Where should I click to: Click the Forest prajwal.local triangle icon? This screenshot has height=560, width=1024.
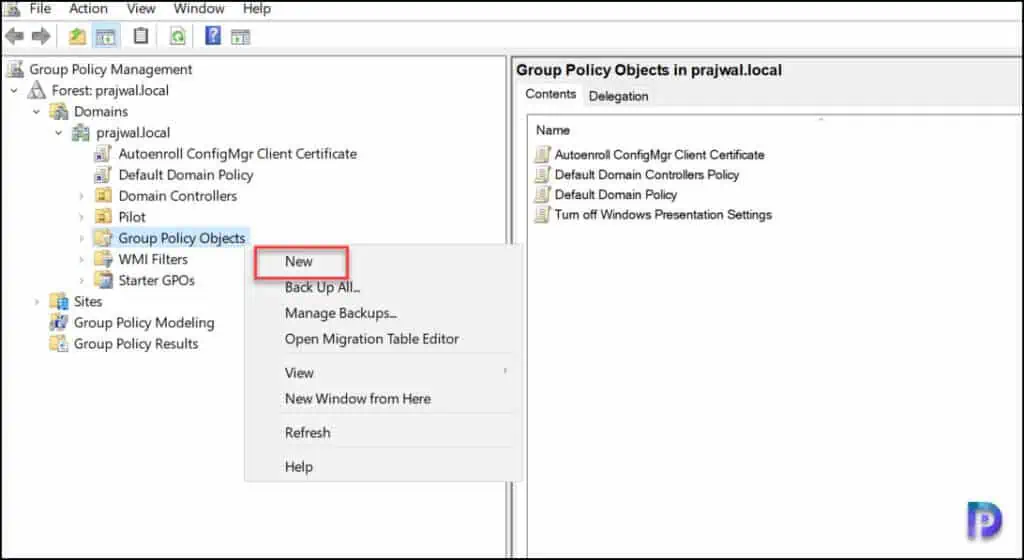point(37,90)
